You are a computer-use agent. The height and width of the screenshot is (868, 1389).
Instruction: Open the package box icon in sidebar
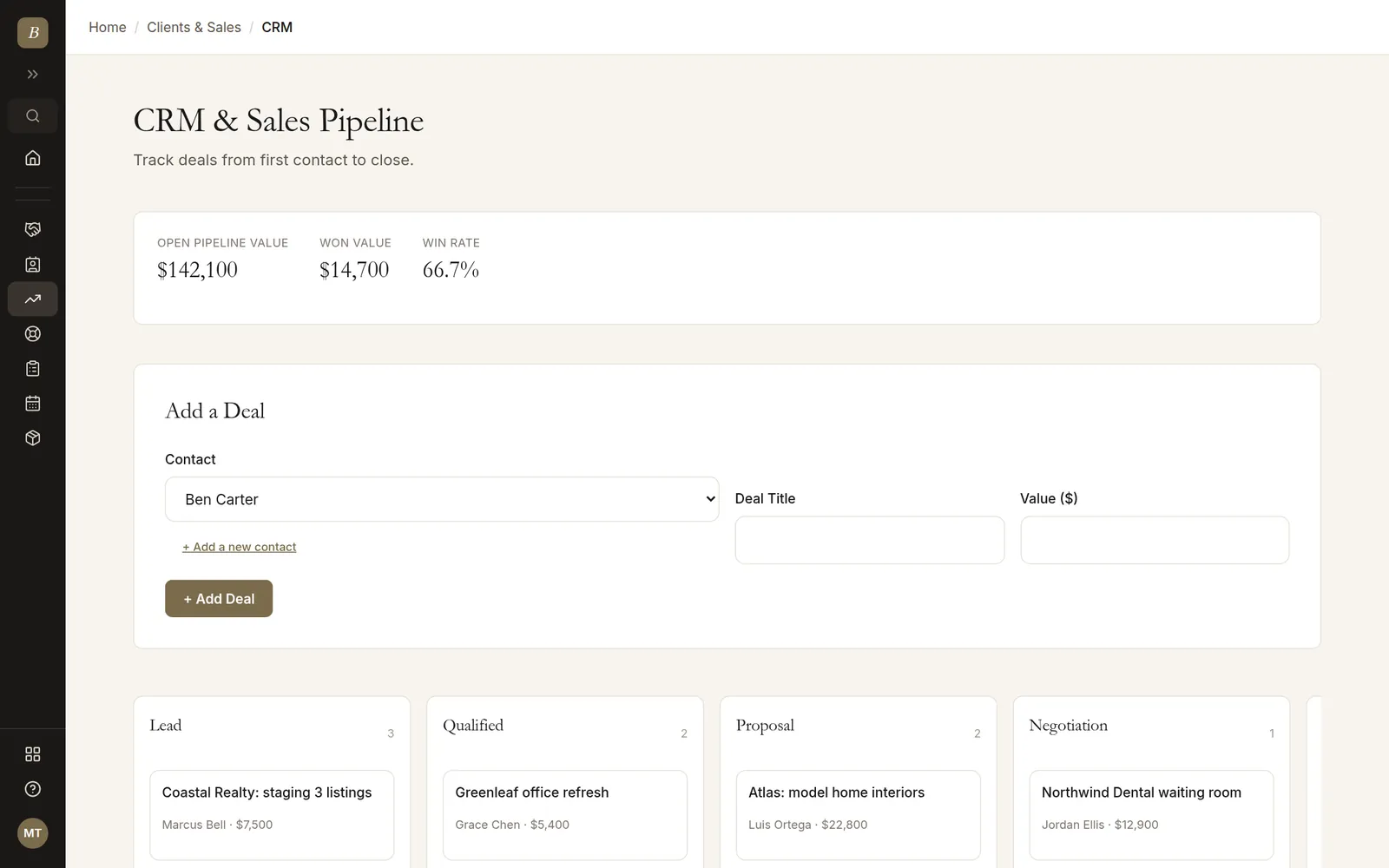click(x=33, y=438)
